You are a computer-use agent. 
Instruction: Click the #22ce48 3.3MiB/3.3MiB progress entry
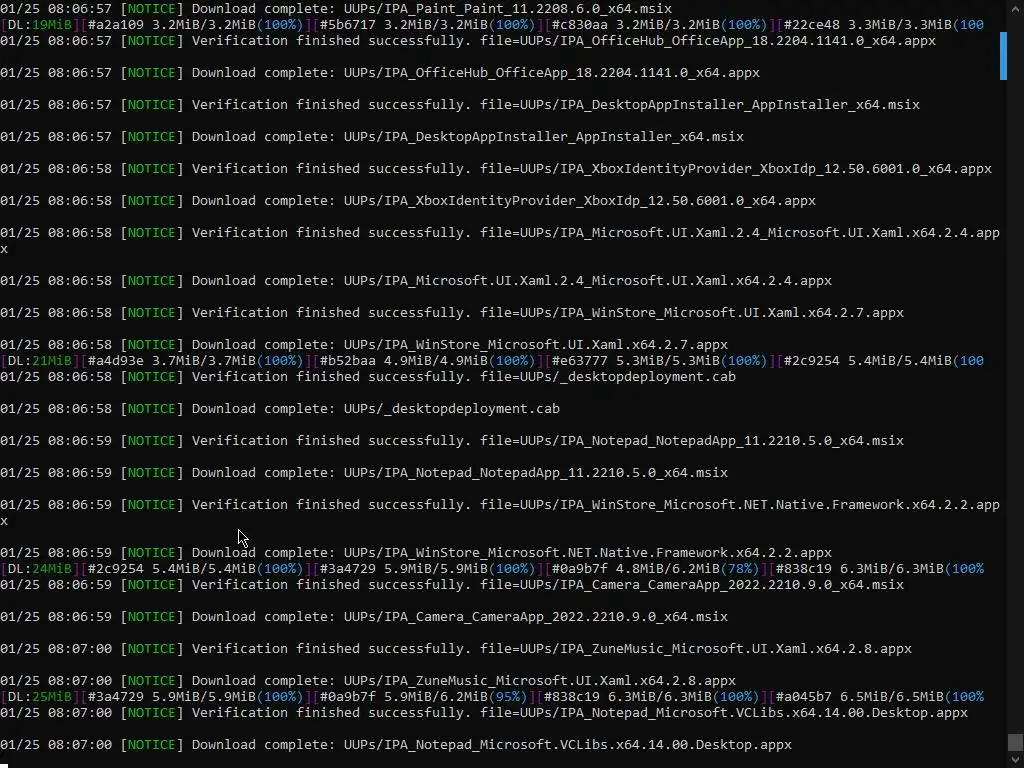click(x=880, y=25)
